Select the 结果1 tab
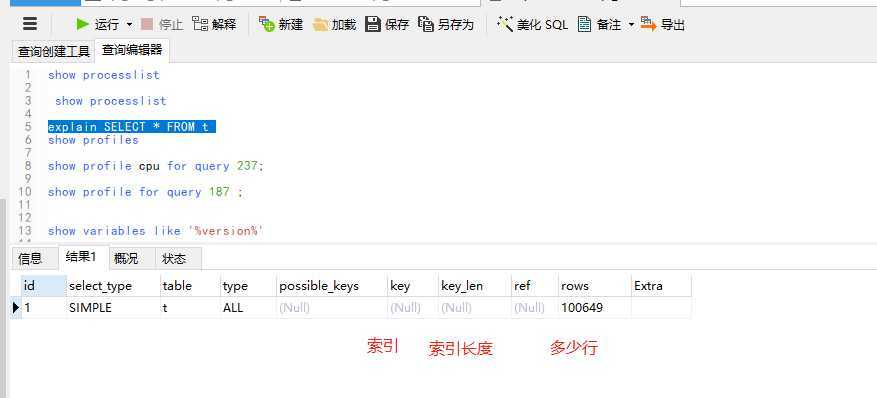This screenshot has width=877, height=398. tap(81, 257)
